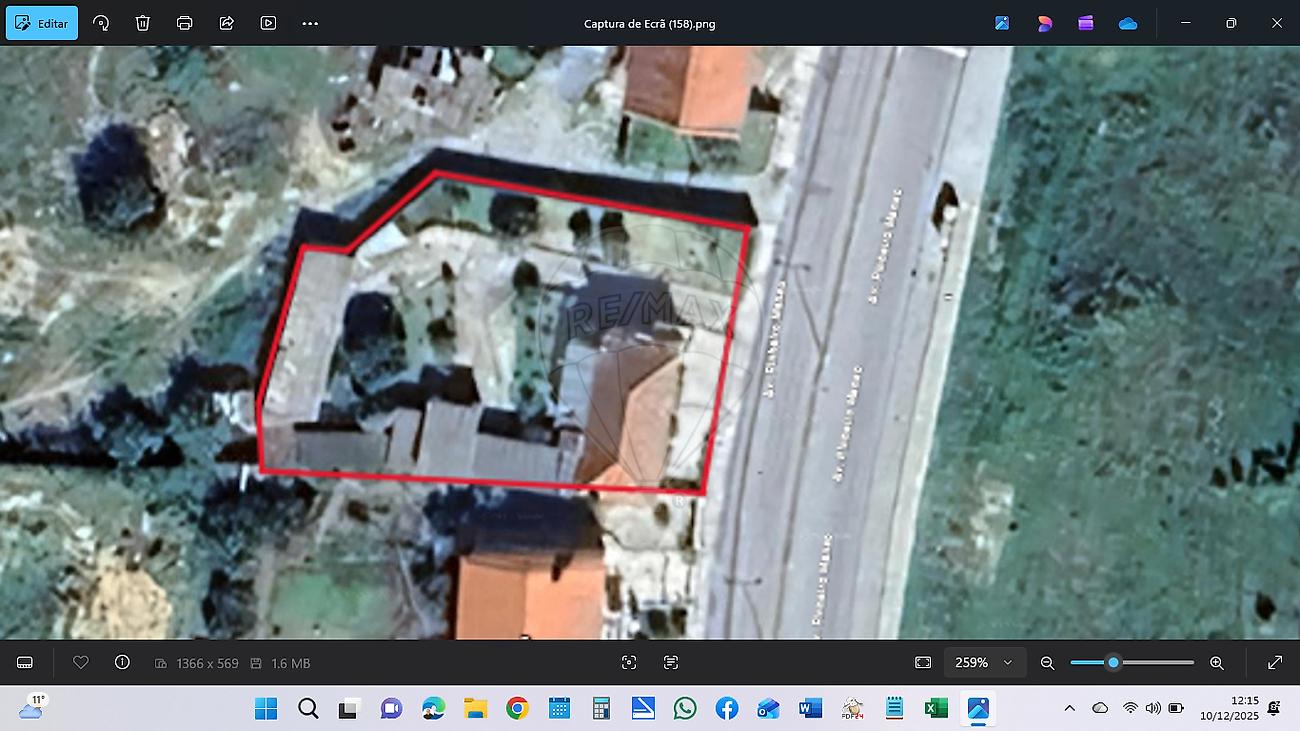
Task: Open the share icon in the top toolbar
Action: [227, 23]
